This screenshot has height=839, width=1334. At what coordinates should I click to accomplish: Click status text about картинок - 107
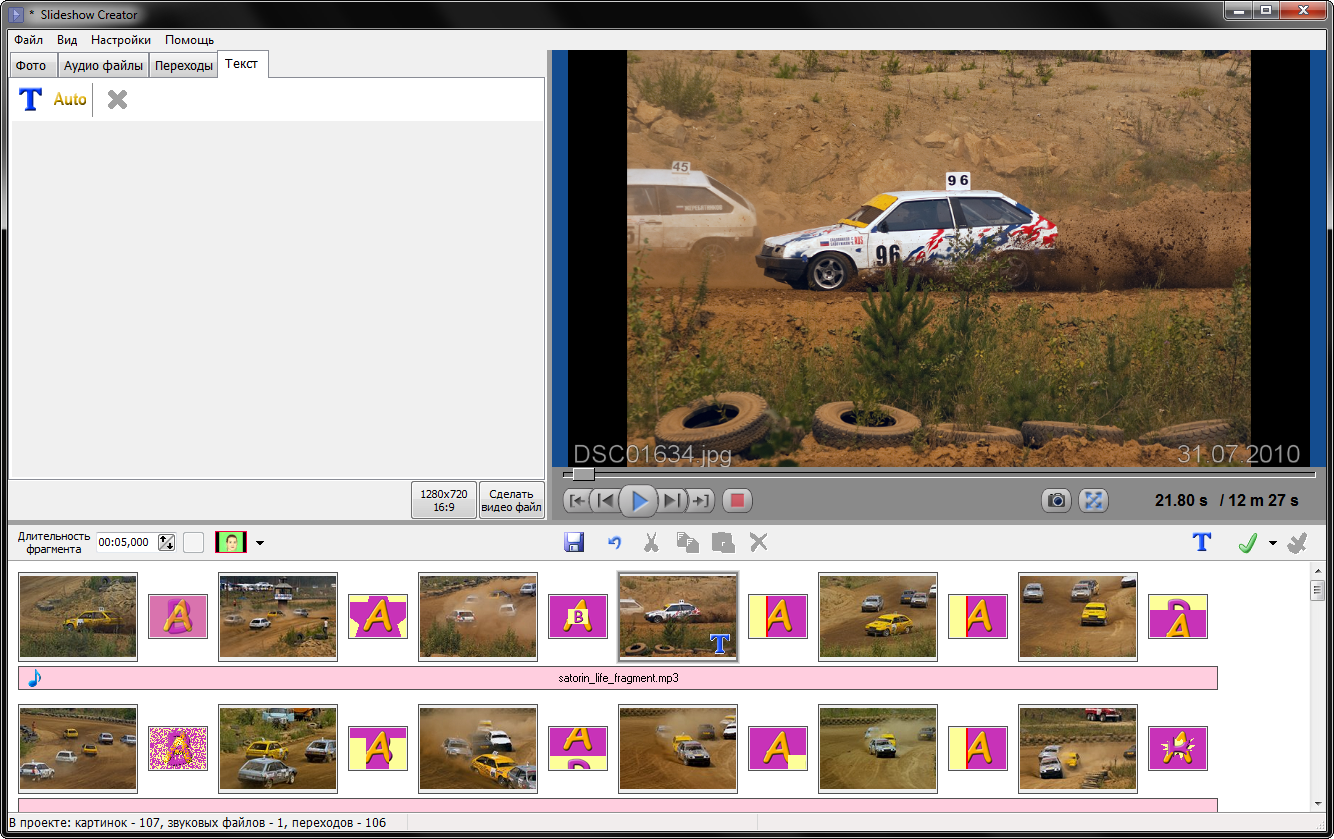tap(196, 823)
